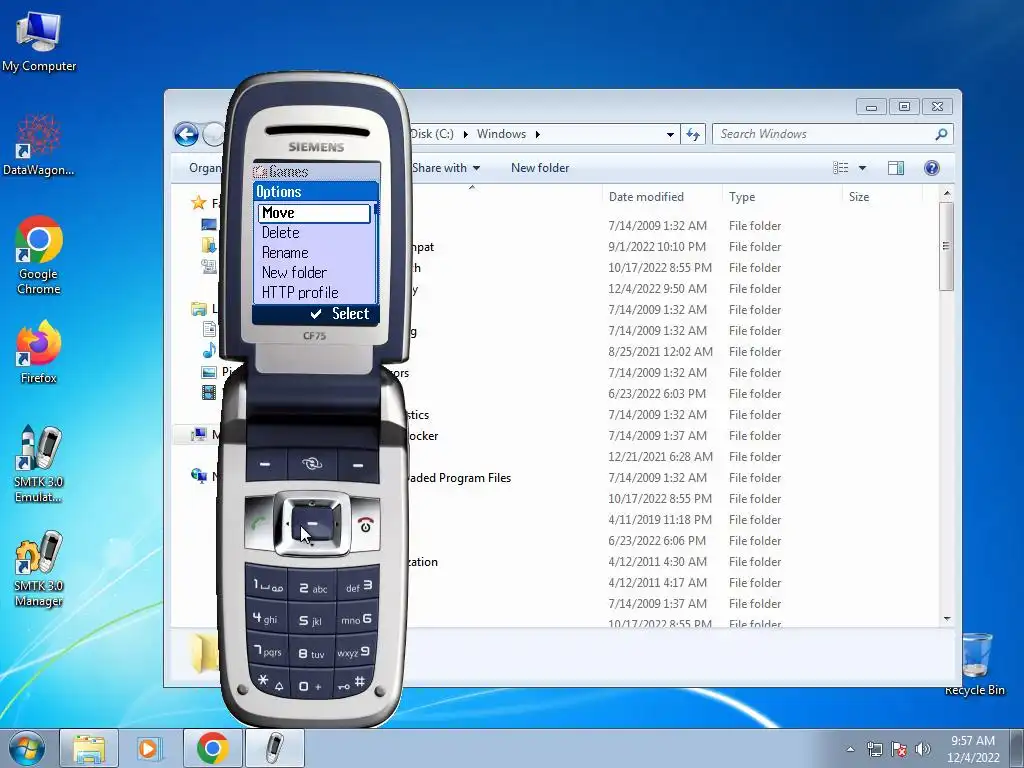
Task: Open My Computer desktop icon
Action: (39, 40)
